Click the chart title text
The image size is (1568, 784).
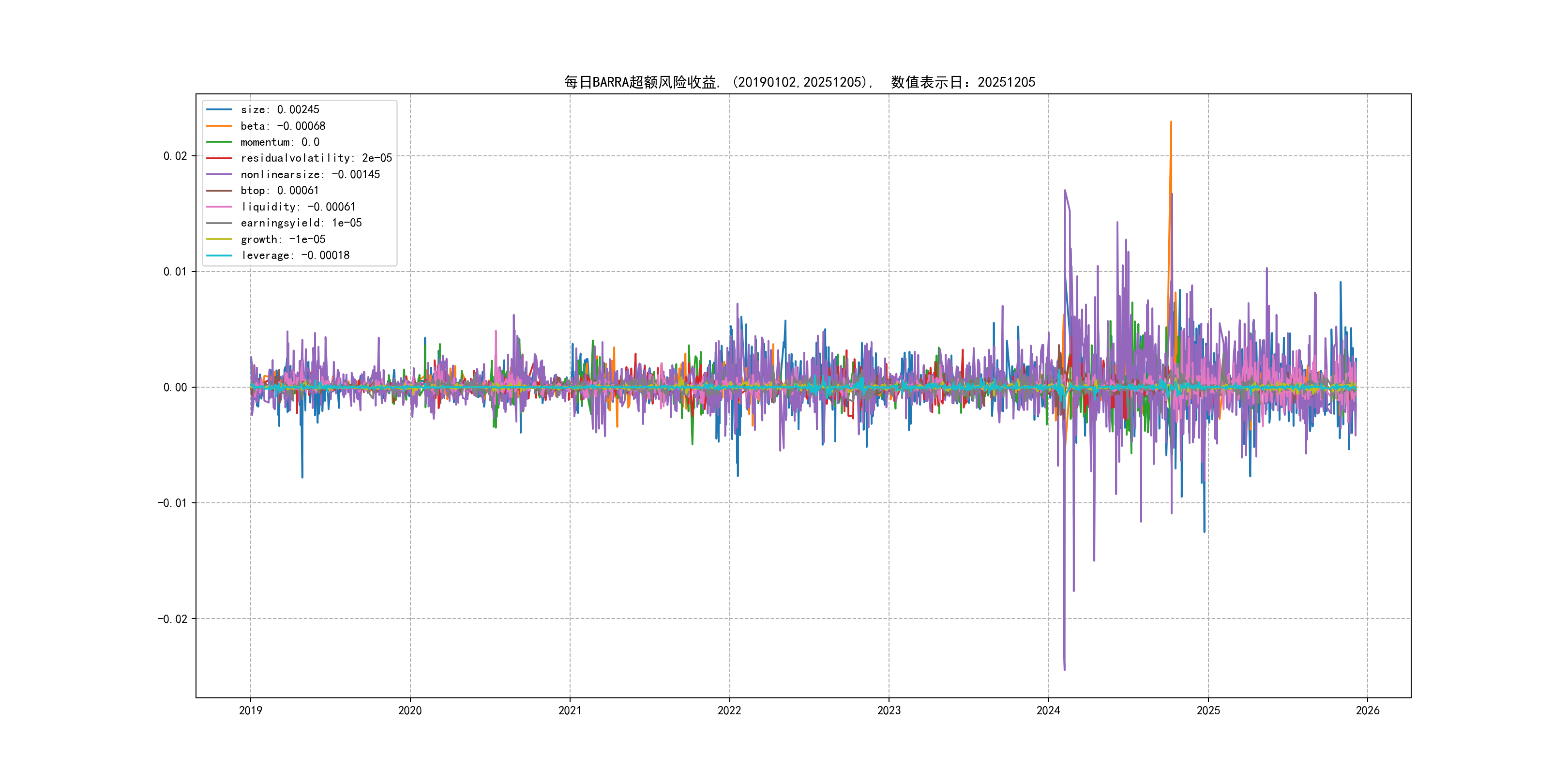799,82
